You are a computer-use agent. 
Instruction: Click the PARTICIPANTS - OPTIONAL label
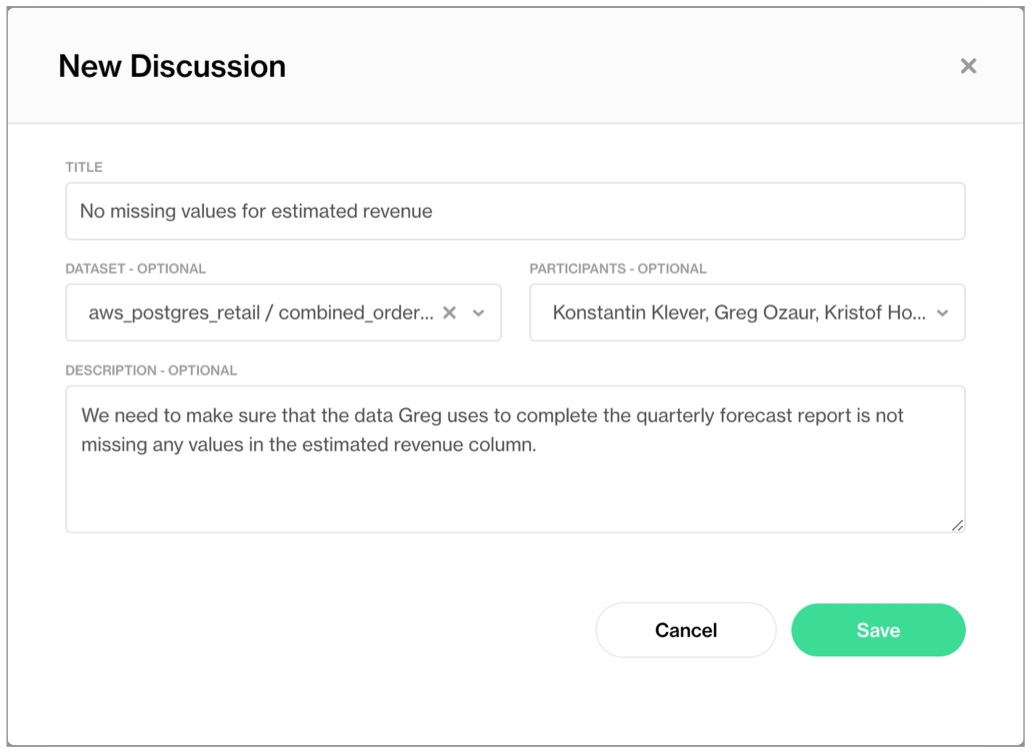pos(617,269)
